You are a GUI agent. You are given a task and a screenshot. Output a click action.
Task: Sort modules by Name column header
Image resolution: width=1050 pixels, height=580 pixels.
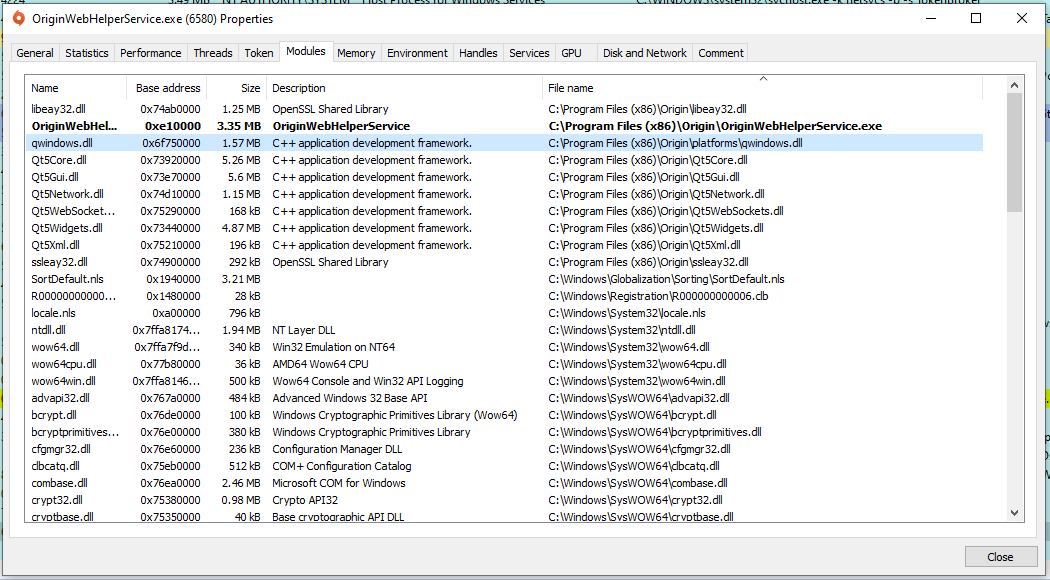click(x=76, y=88)
